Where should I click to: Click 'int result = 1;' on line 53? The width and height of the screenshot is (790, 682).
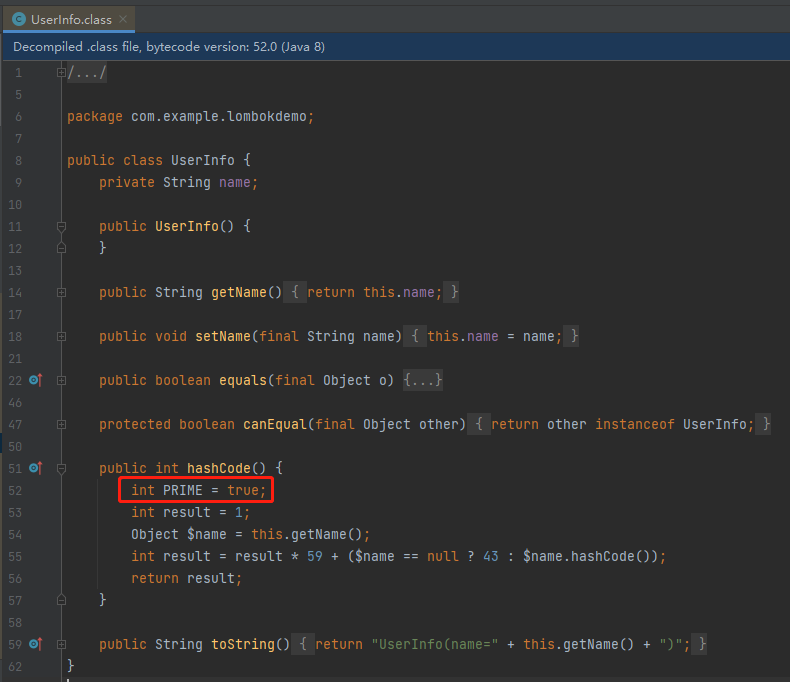pyautogui.click(x=190, y=512)
